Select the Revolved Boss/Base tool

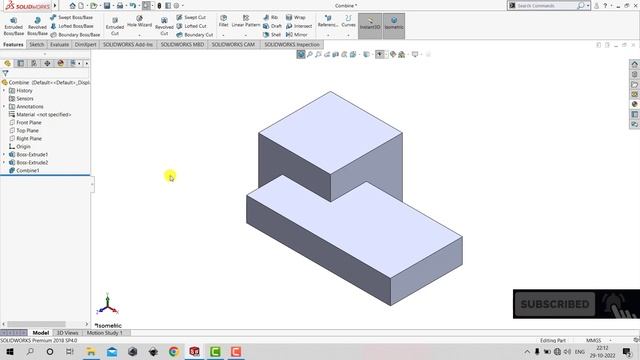point(37,26)
